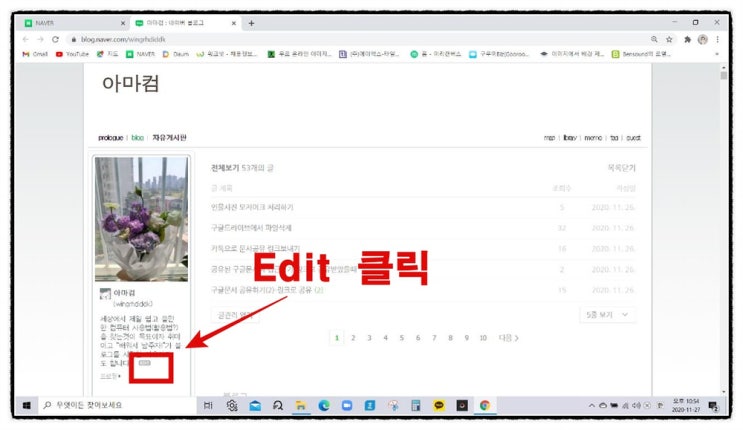Viewport: 743px width, 430px height.
Task: Open the extensions puzzle icon
Action: (688, 39)
